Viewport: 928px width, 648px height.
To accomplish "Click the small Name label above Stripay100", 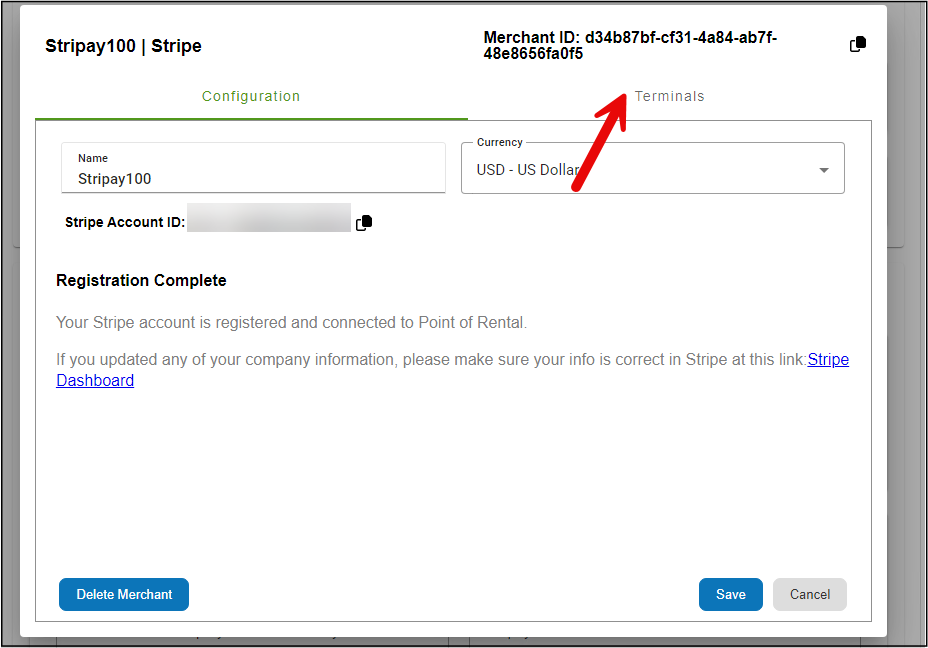I will coord(93,158).
